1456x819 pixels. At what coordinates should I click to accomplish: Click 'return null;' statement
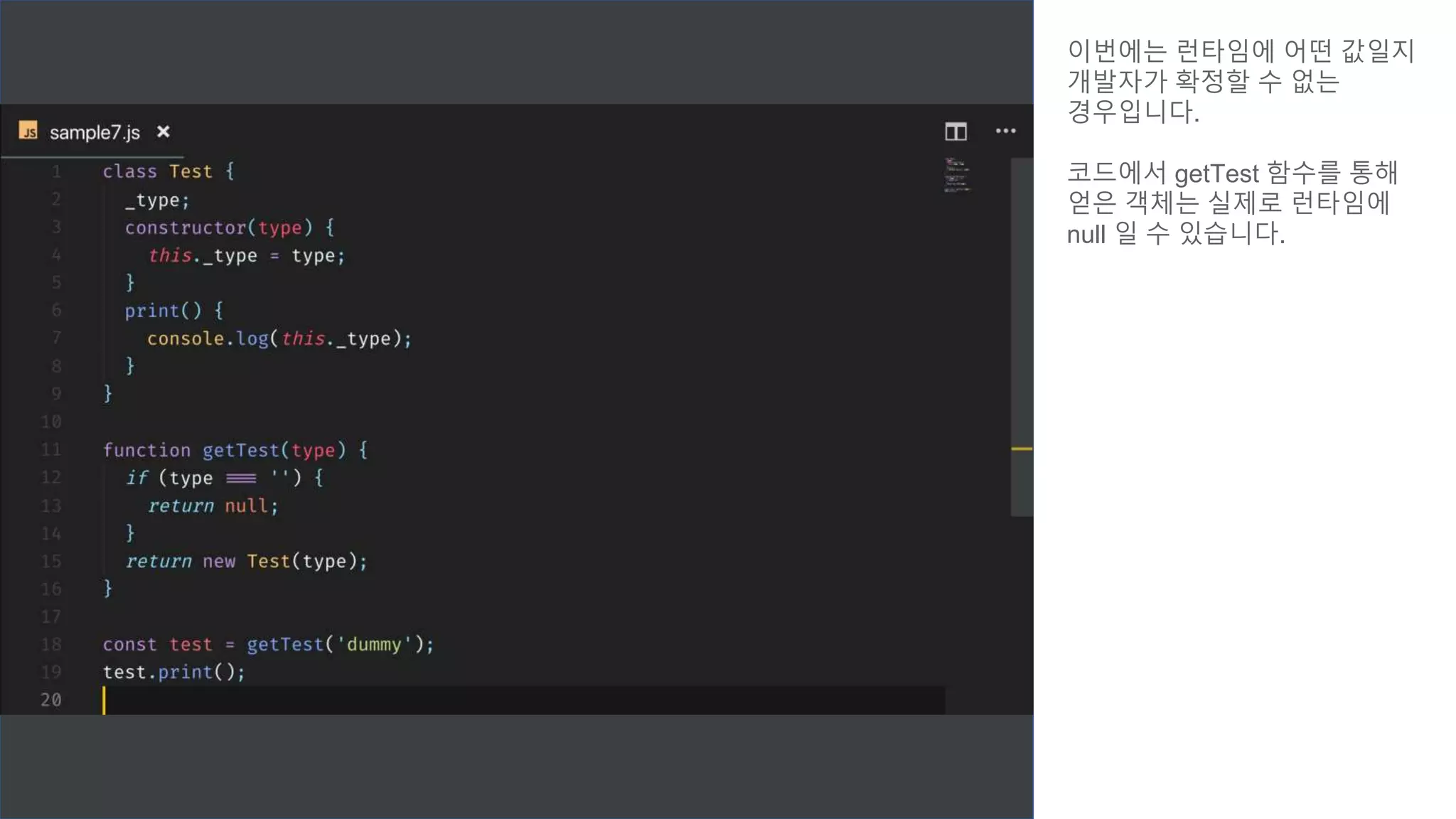click(213, 505)
